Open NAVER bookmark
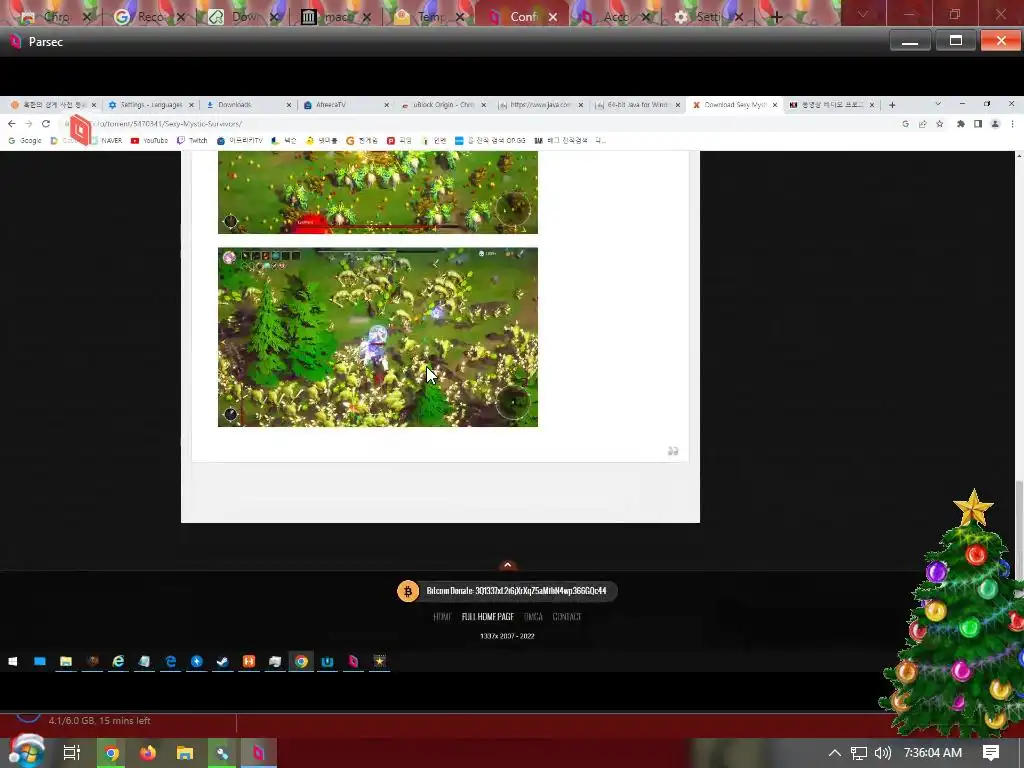The image size is (1024, 768). click(x=106, y=140)
